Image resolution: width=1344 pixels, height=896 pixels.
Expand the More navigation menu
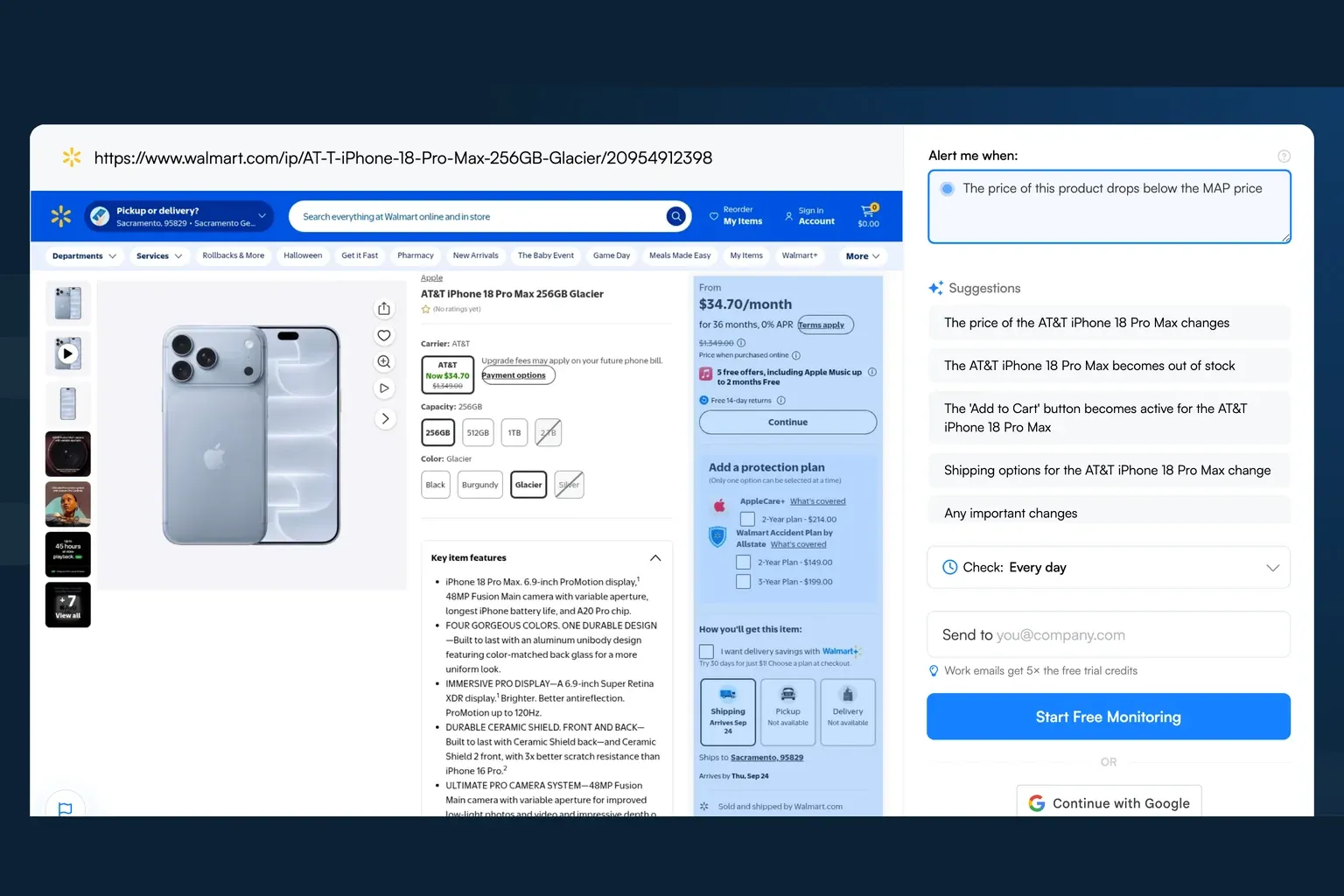tap(863, 255)
